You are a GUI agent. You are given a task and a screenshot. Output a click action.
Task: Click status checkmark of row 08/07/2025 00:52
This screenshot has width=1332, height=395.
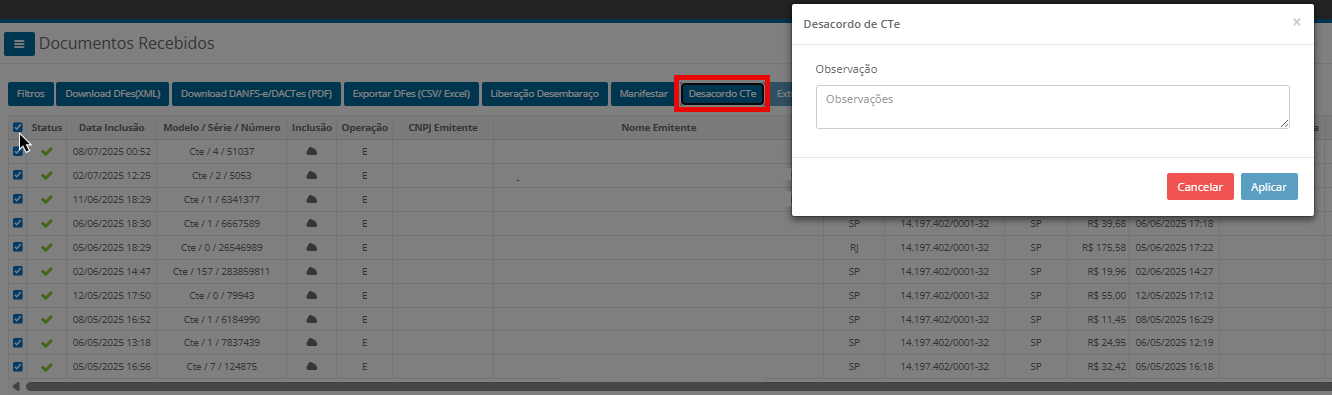pos(46,152)
